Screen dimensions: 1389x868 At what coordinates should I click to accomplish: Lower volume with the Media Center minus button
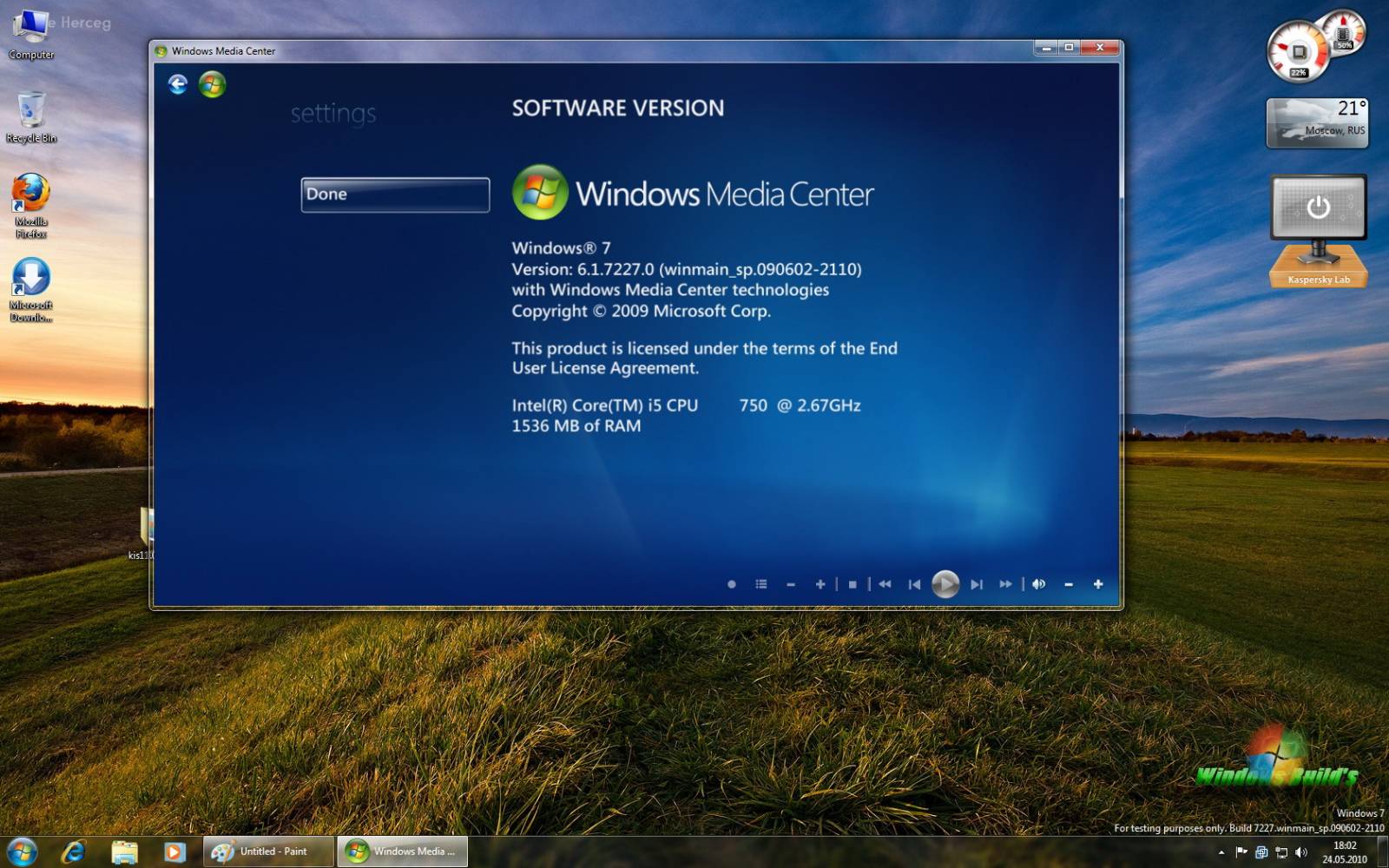1069,584
